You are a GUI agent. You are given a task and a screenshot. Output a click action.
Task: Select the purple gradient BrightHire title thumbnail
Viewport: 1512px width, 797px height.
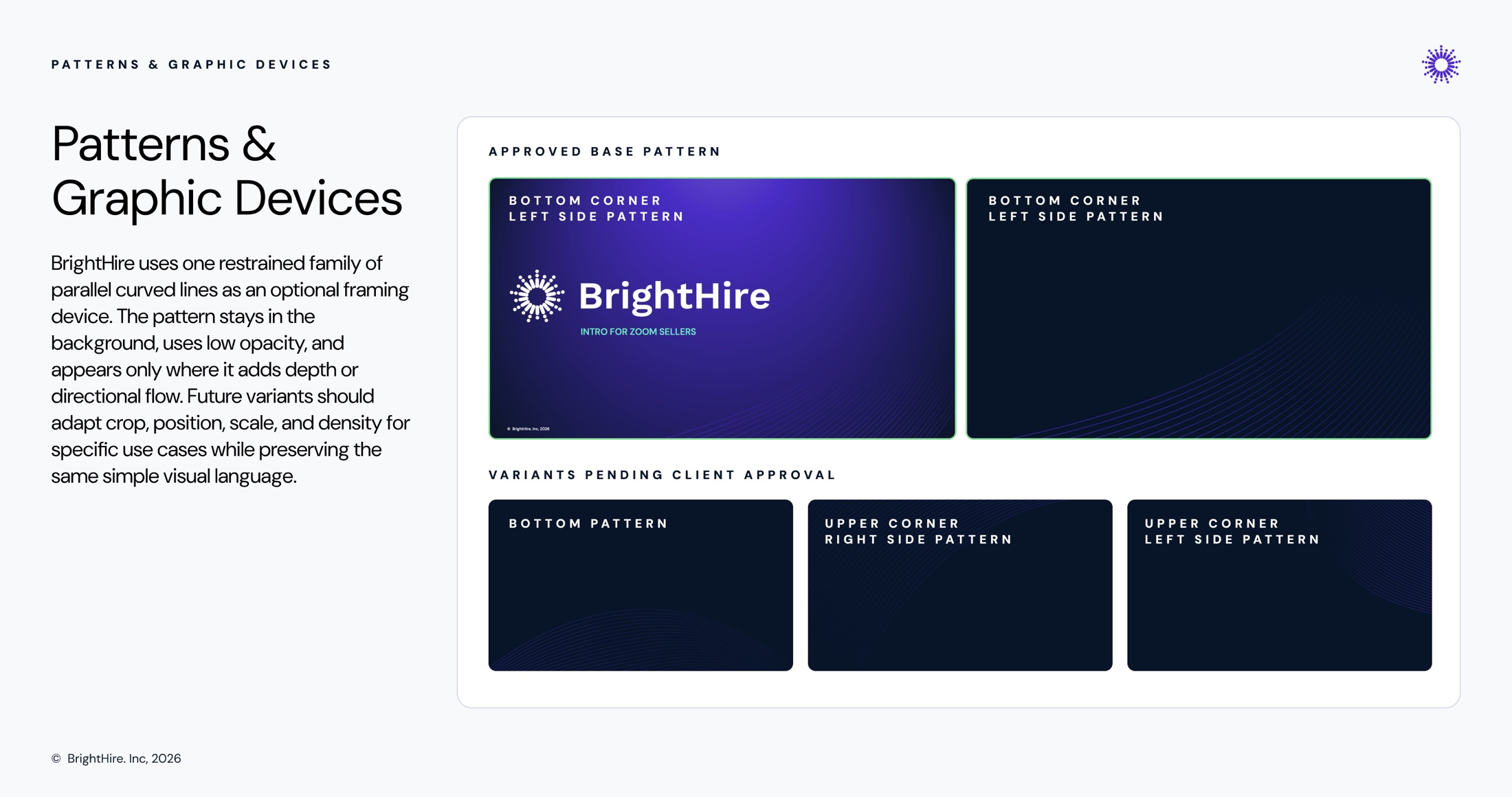[x=722, y=308]
